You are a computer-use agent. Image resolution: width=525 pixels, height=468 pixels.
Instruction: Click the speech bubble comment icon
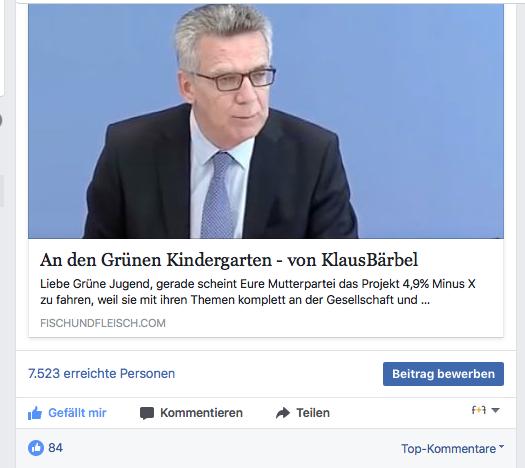[147, 413]
